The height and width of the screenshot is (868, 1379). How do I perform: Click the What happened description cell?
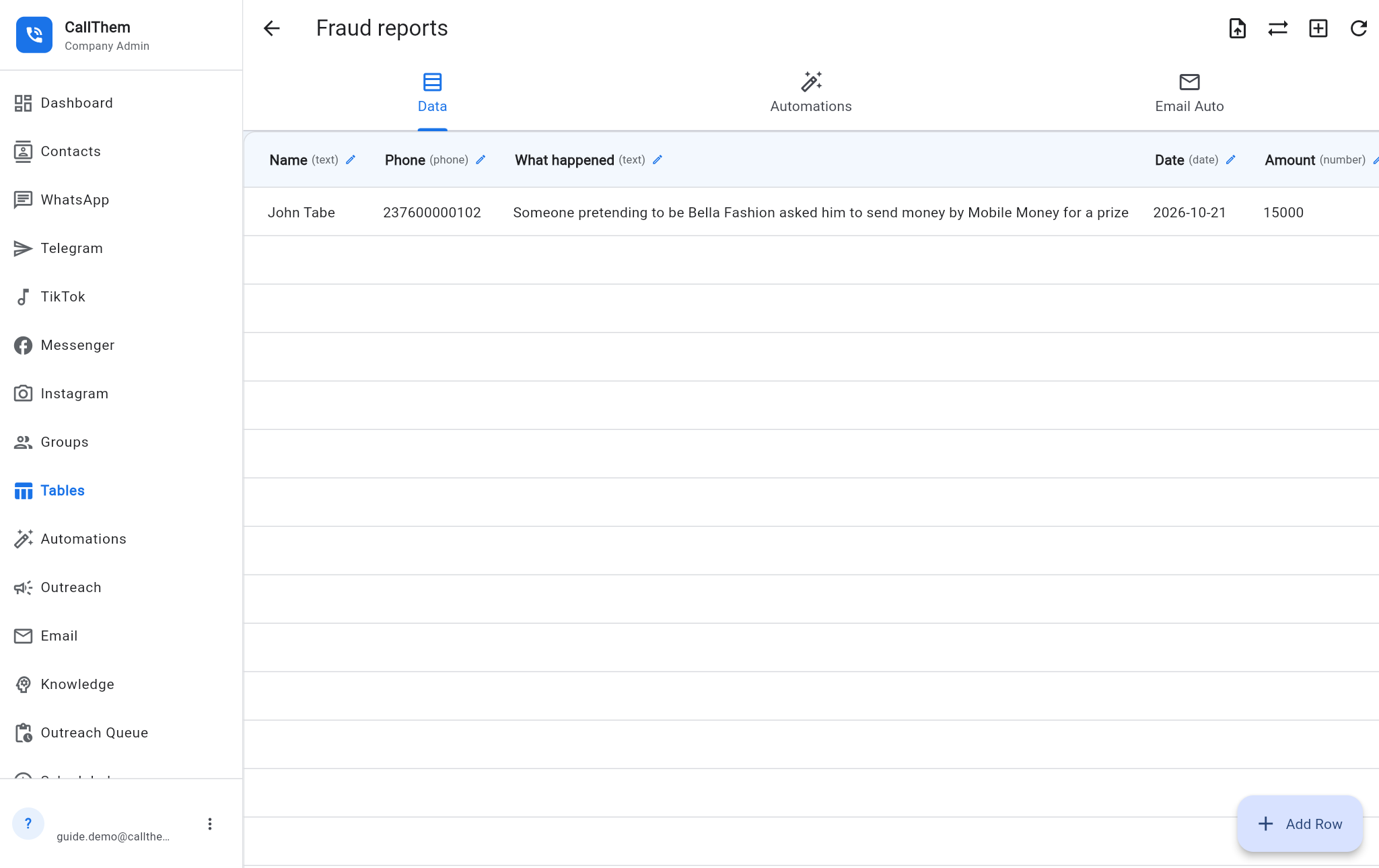820,213
